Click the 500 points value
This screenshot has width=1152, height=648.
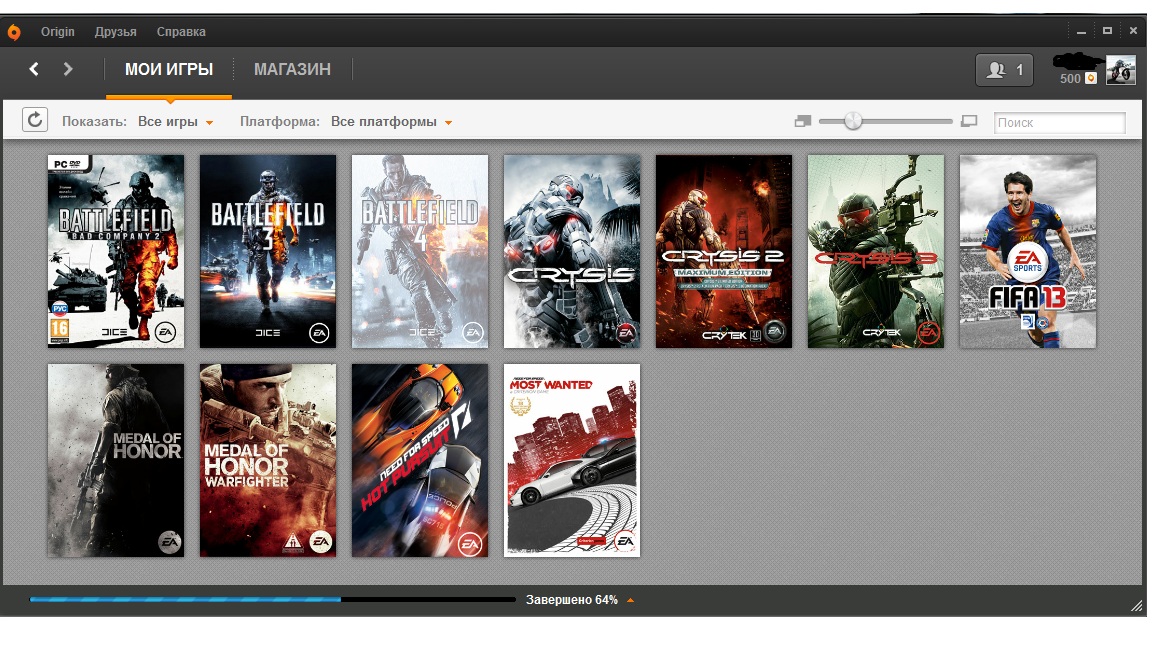tap(1070, 79)
